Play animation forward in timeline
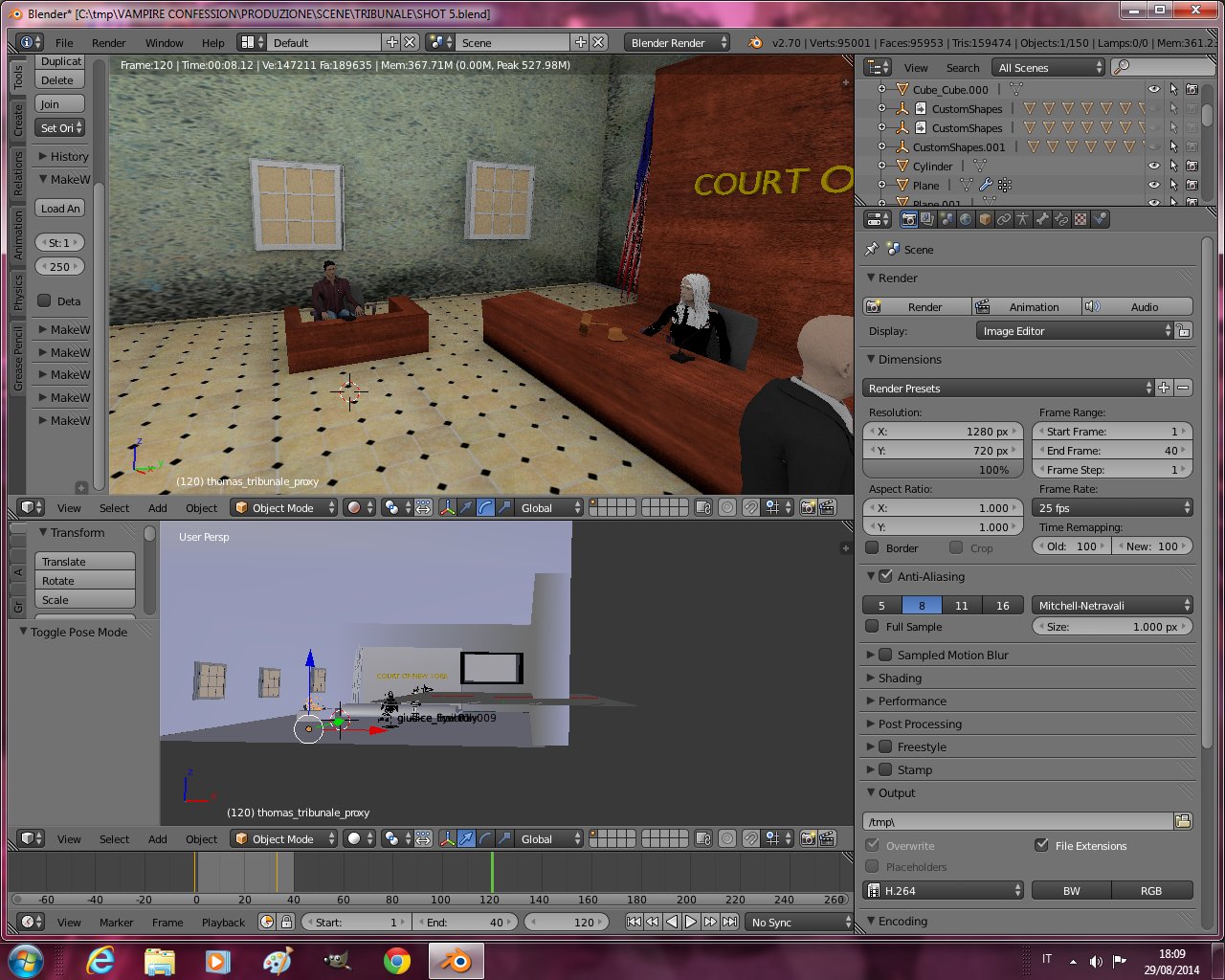Image resolution: width=1225 pixels, height=980 pixels. (x=691, y=922)
